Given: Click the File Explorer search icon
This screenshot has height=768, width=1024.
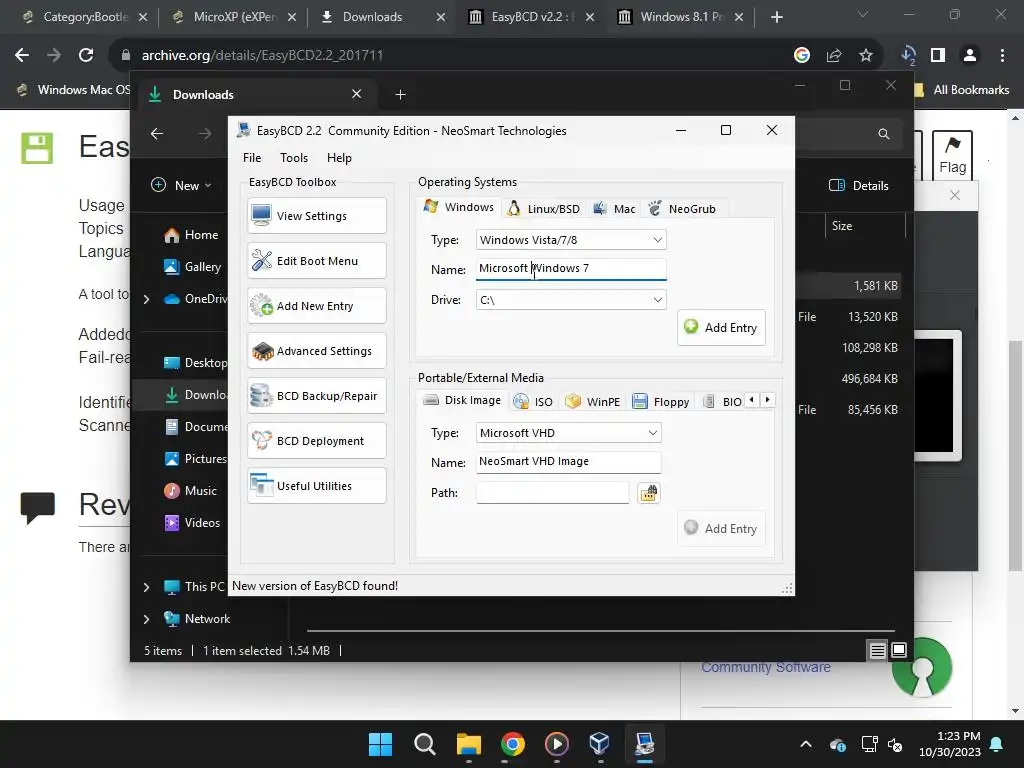Looking at the screenshot, I should point(884,134).
